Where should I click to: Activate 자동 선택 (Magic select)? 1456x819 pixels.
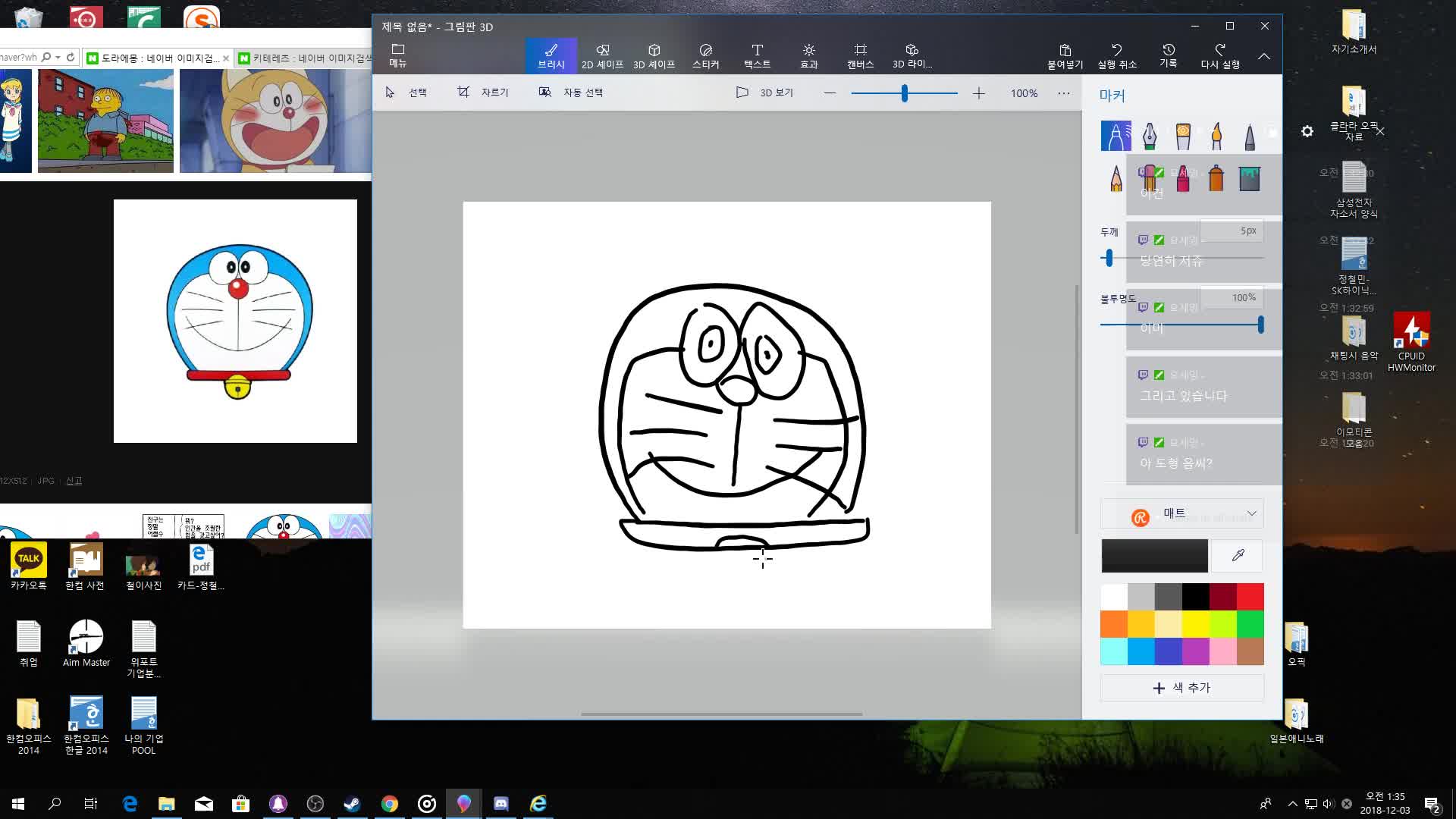pyautogui.click(x=571, y=93)
